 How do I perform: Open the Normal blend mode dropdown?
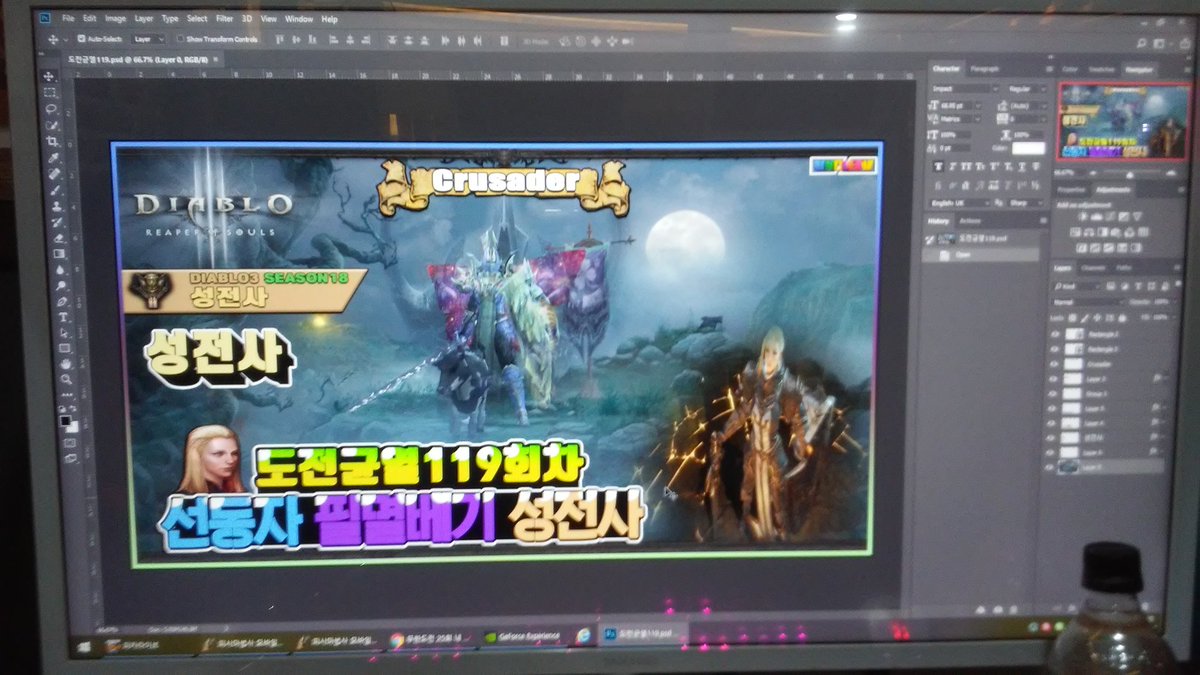(x=1086, y=301)
